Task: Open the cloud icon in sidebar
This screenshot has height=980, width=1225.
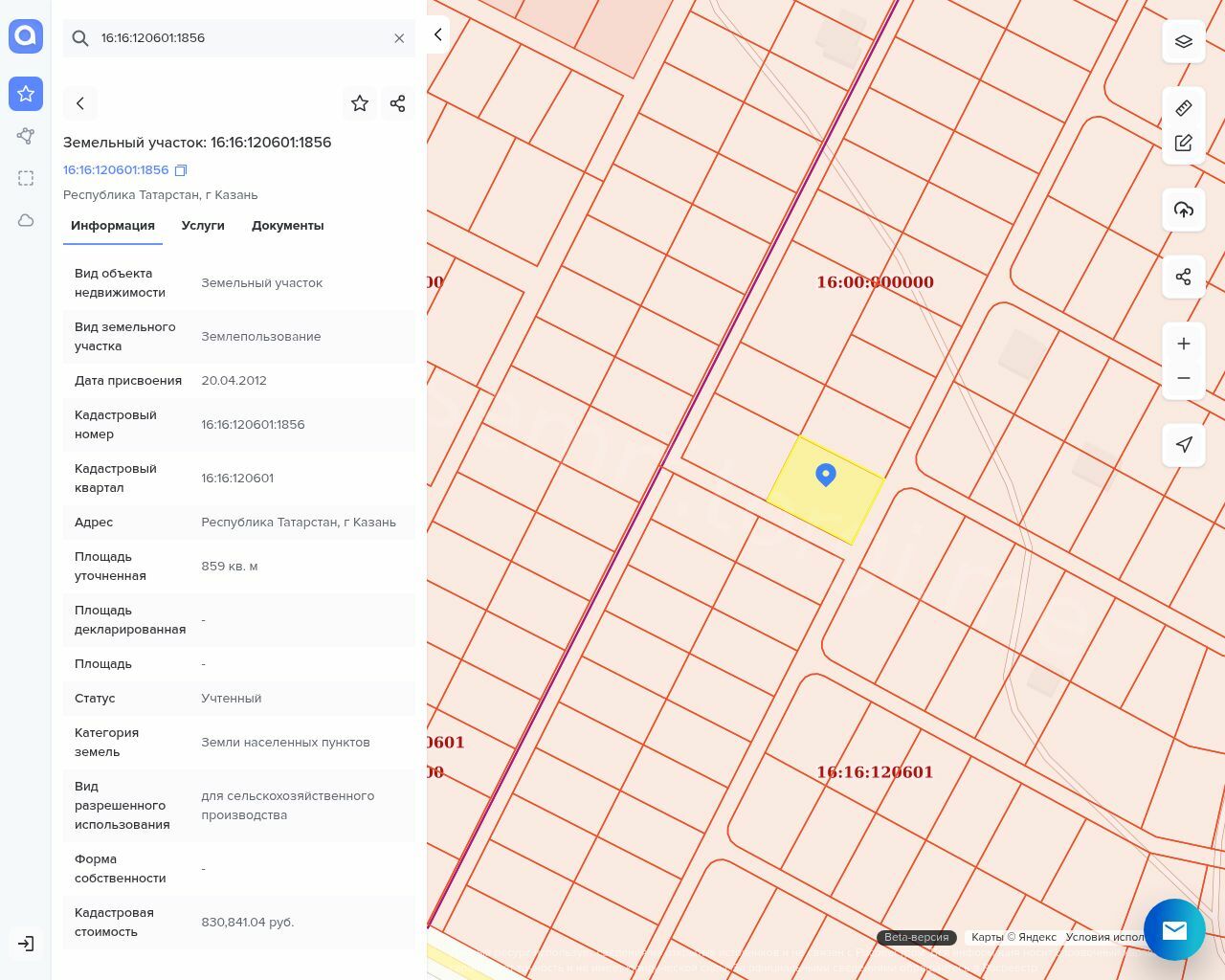Action: pyautogui.click(x=26, y=220)
